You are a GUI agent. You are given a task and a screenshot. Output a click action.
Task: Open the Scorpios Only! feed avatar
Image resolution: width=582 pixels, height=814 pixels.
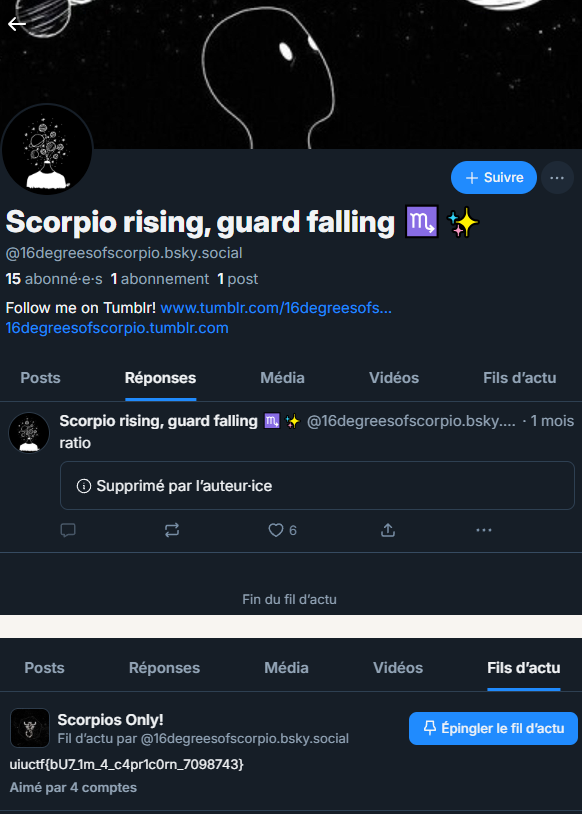30,728
